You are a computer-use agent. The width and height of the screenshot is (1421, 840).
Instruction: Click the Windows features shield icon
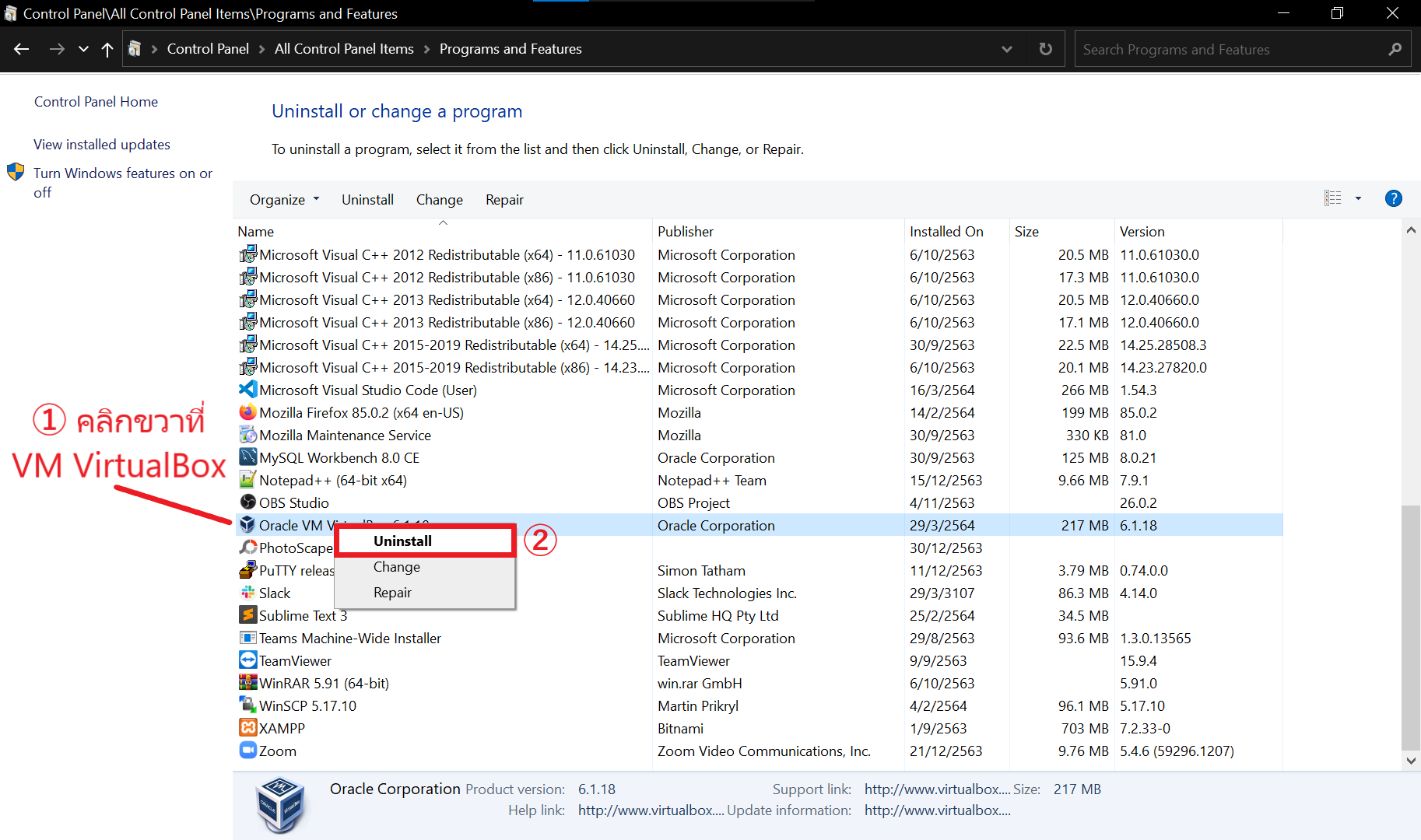16,172
